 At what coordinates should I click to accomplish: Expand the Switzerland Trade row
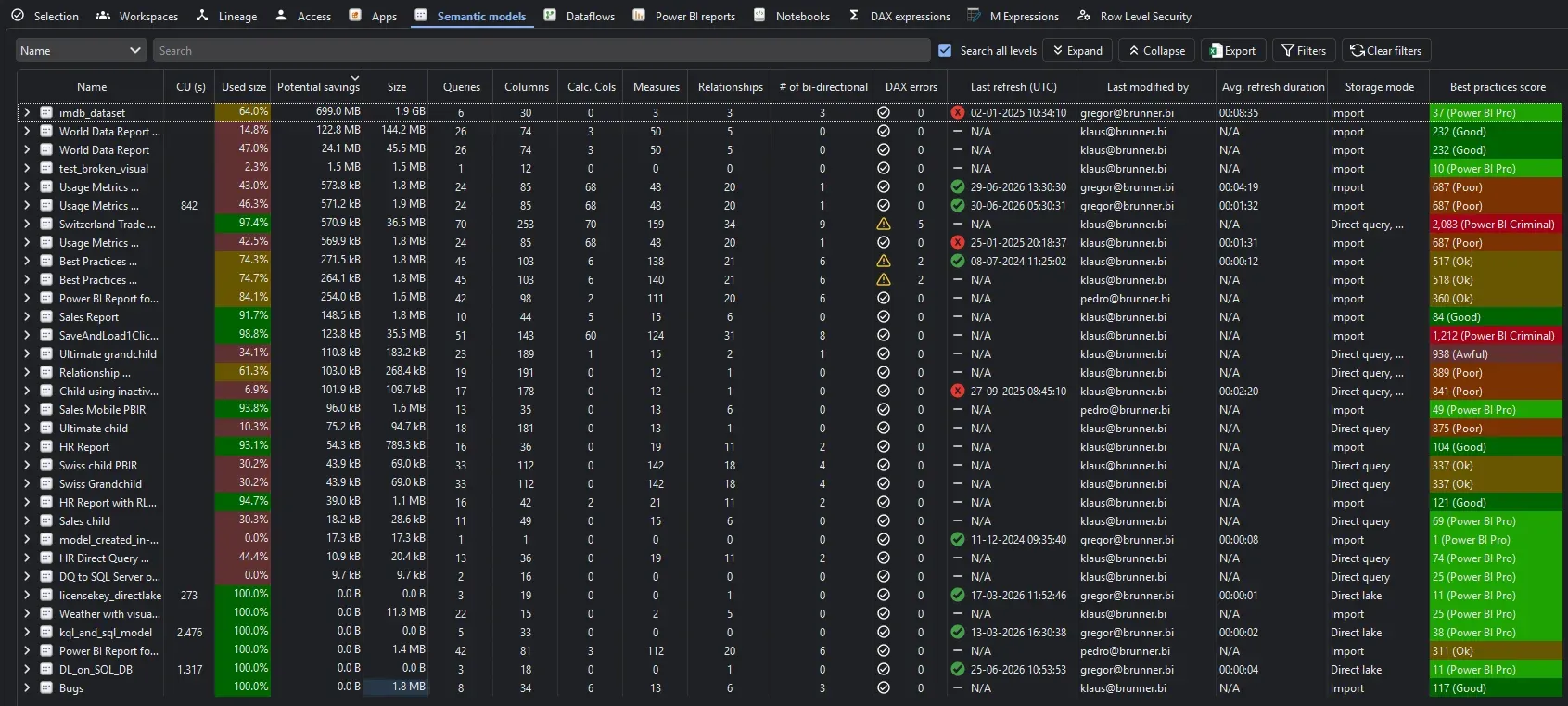[27, 224]
